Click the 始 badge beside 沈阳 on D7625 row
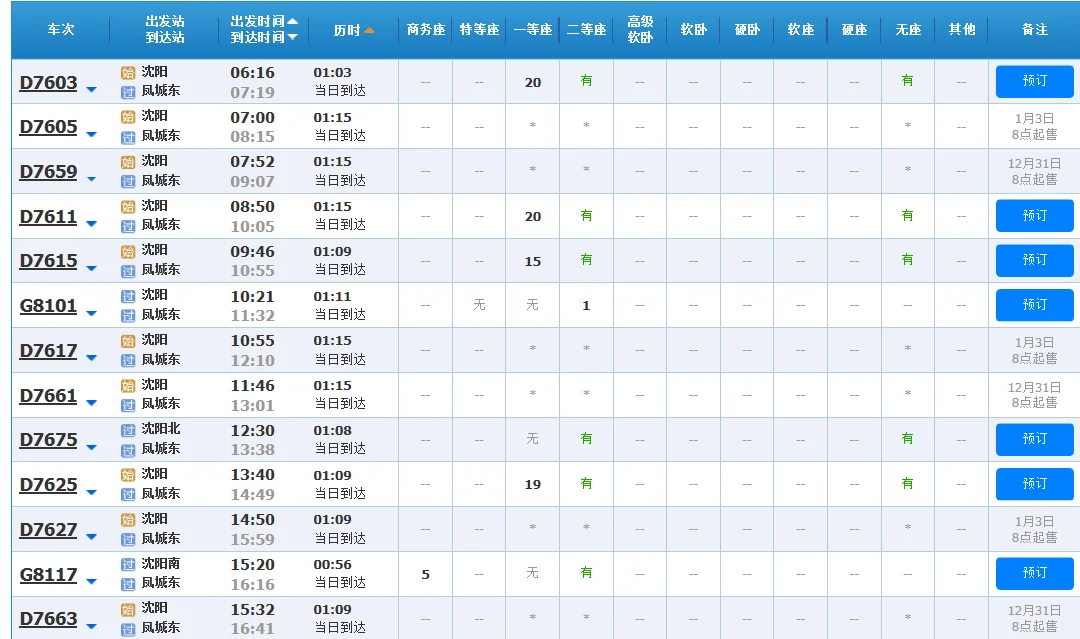Screen dimensions: 1080x639 coord(128,474)
